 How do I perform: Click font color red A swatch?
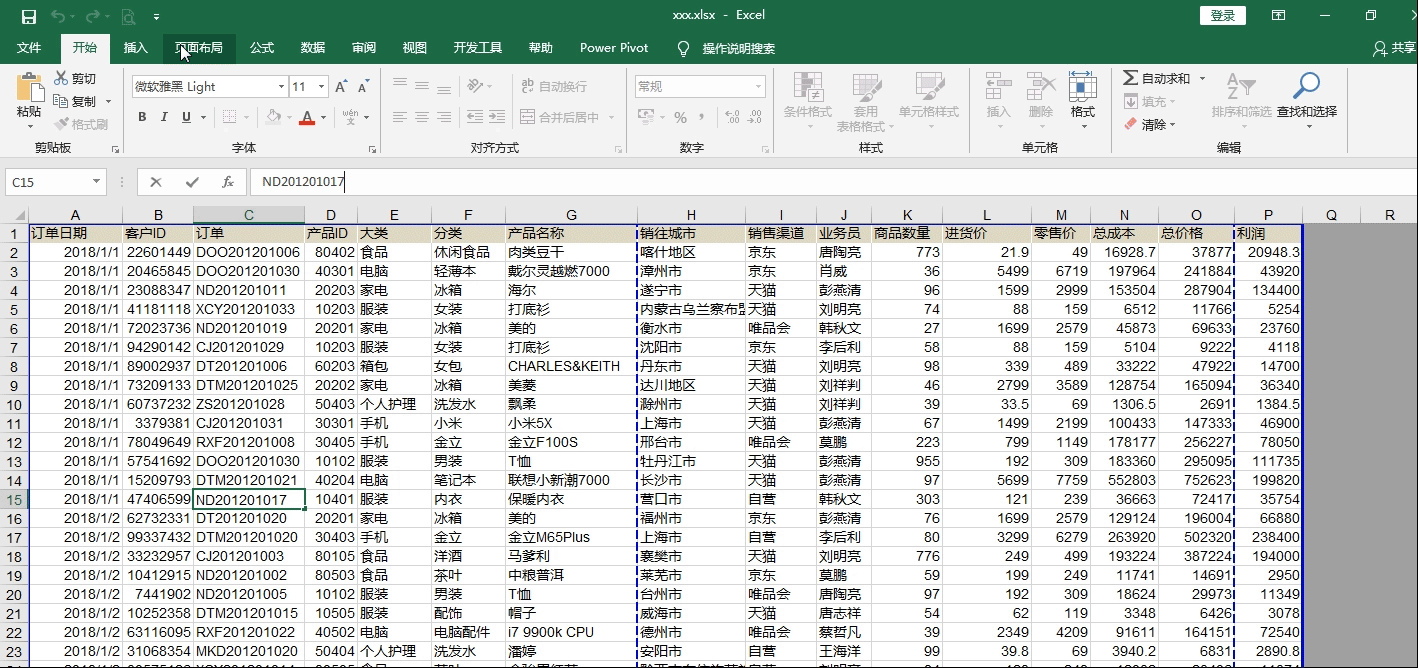coord(308,117)
